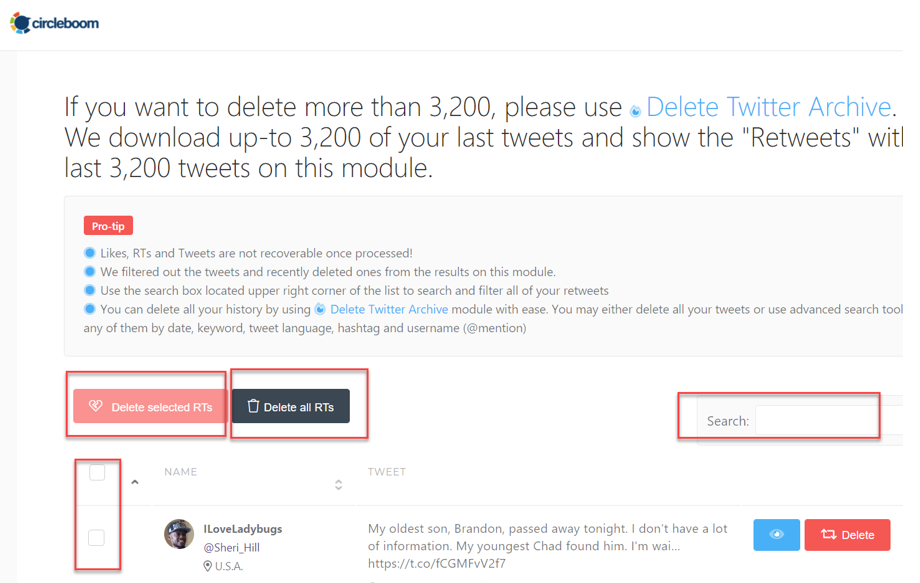Viewport: 920px width, 583px height.
Task: Click the flame icon in Pro-tip text
Action: [x=320, y=309]
